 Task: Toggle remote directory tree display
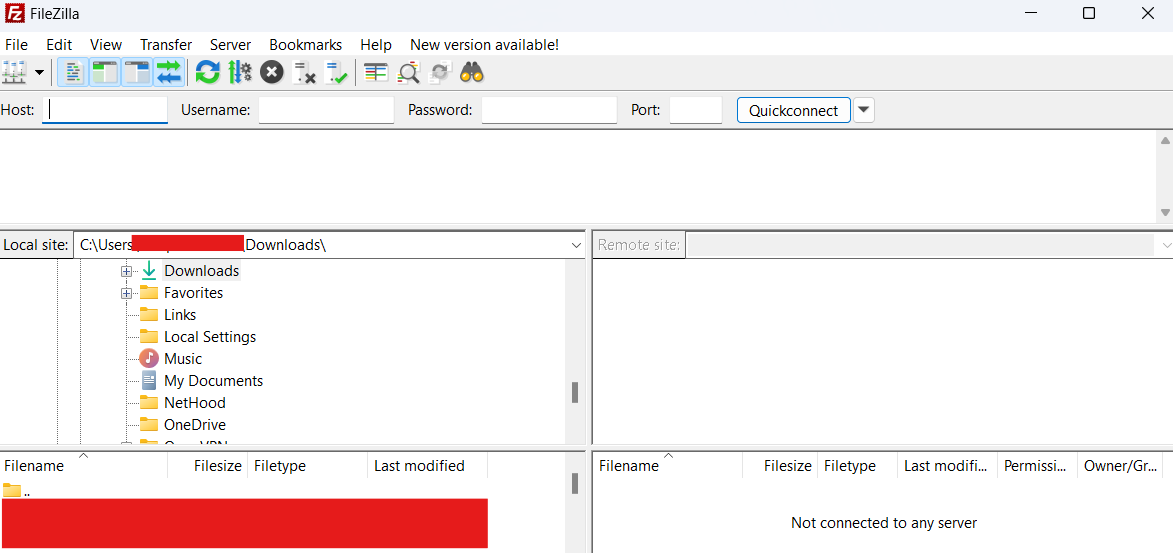(138, 73)
